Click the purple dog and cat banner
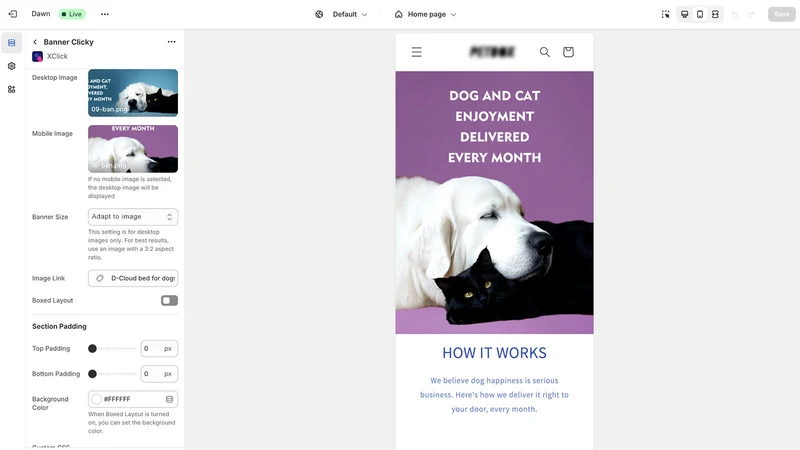Viewport: 800px width, 450px height. [x=494, y=203]
